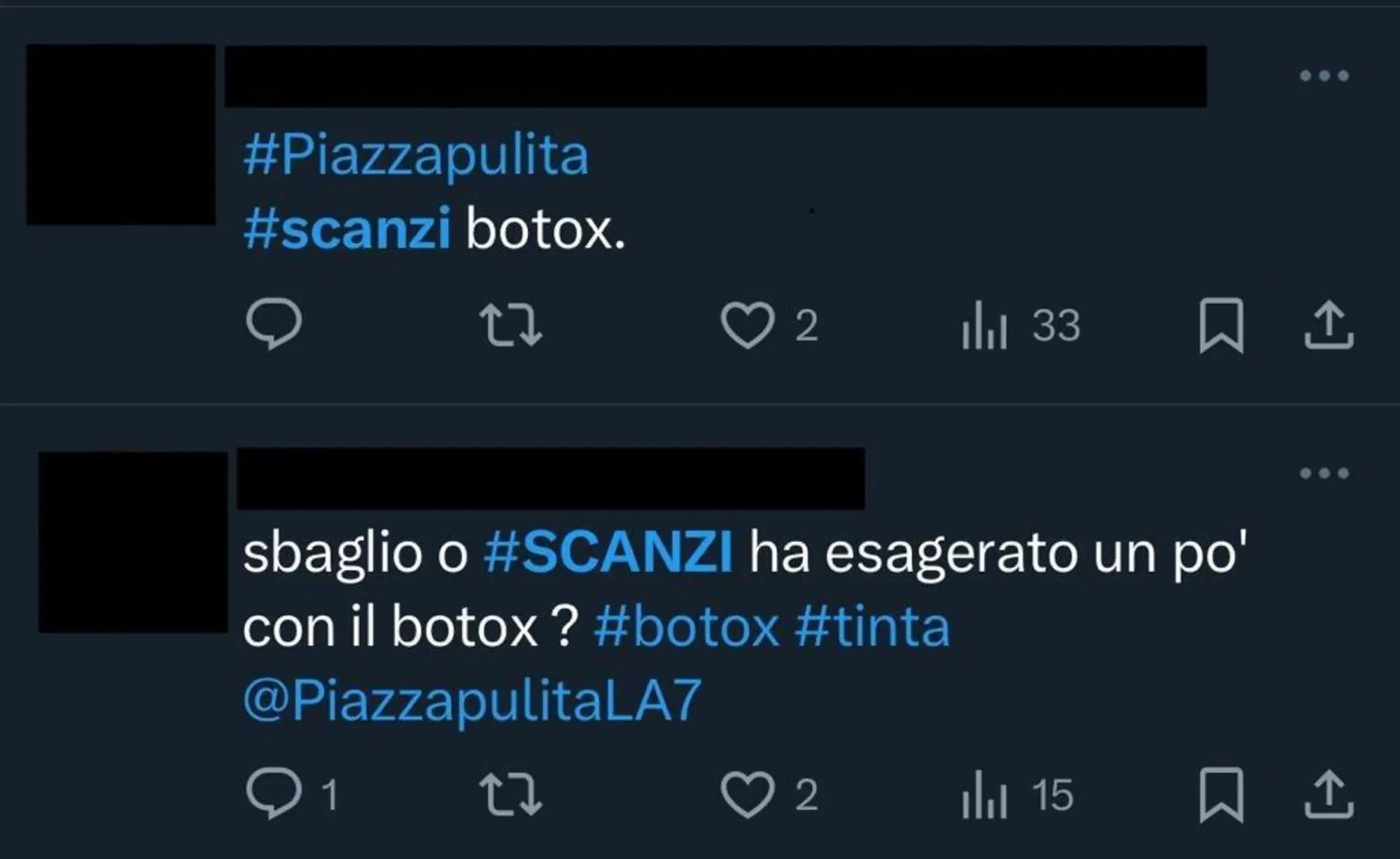Open the #Piazzapulita hashtag
Image resolution: width=1400 pixels, height=859 pixels.
tap(416, 155)
